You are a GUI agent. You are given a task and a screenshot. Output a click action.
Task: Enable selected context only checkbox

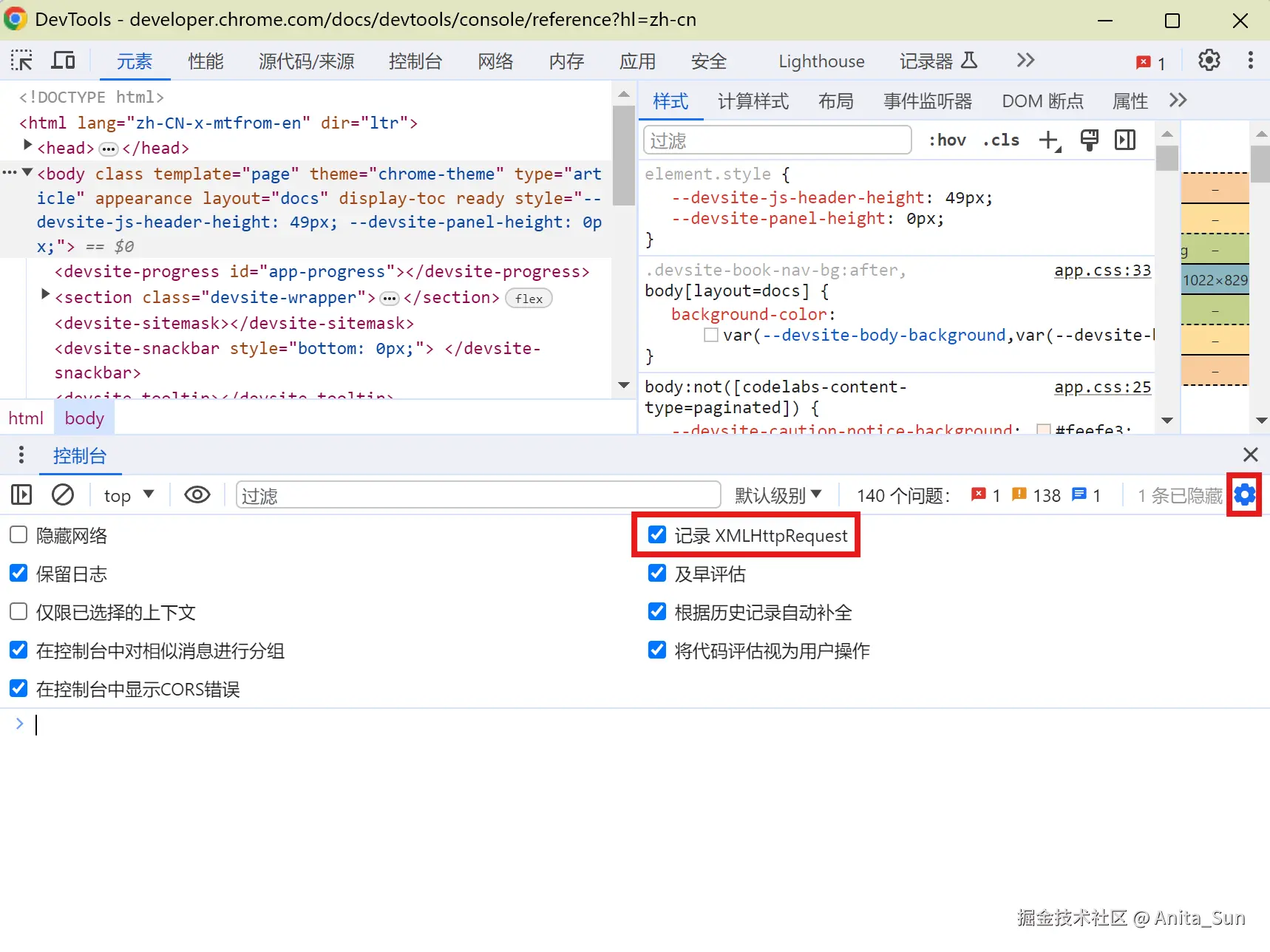[x=18, y=612]
